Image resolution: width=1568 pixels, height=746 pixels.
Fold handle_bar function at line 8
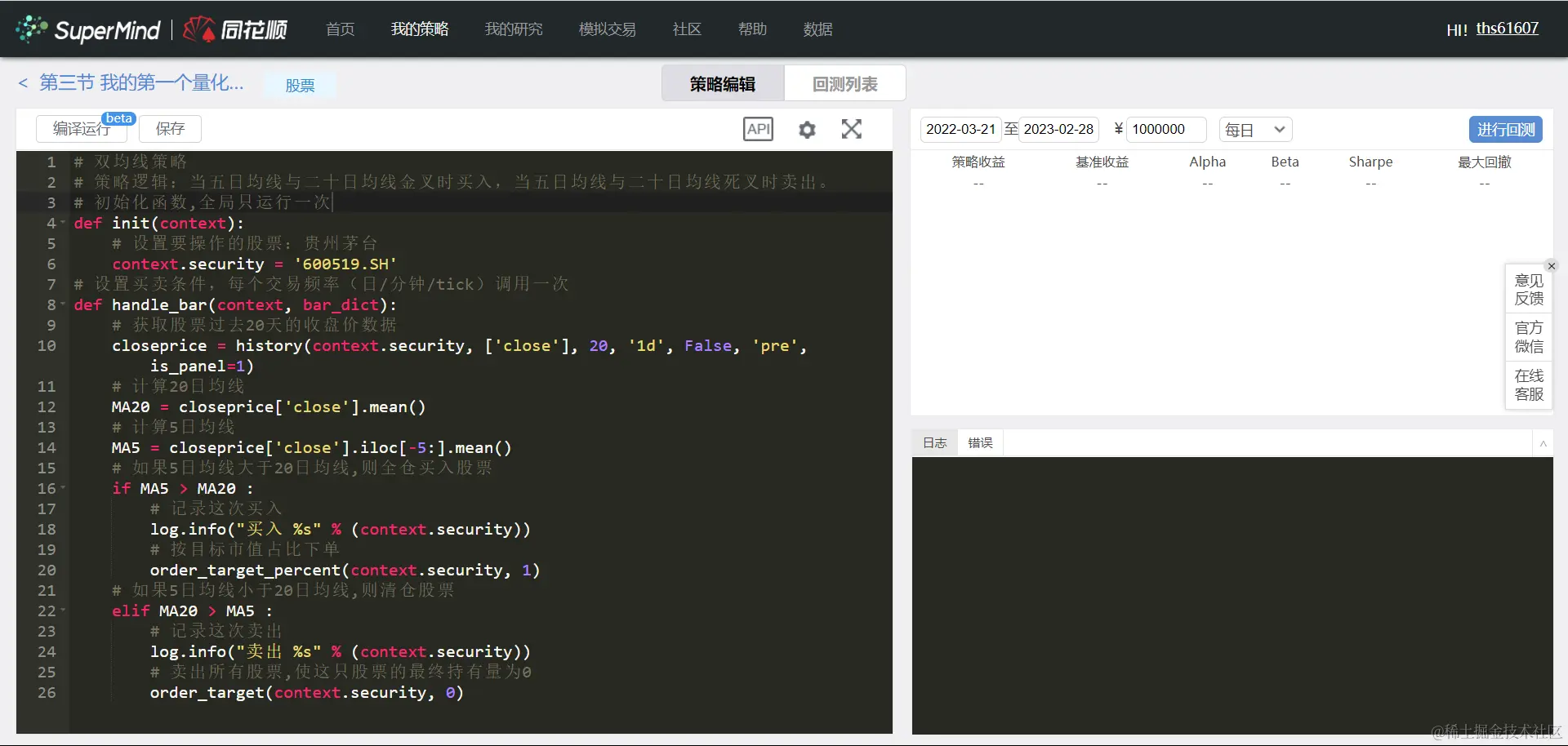click(63, 304)
